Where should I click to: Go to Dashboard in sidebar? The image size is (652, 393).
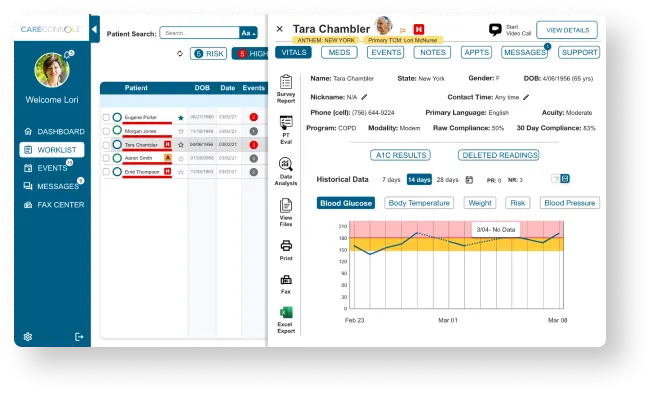click(54, 131)
